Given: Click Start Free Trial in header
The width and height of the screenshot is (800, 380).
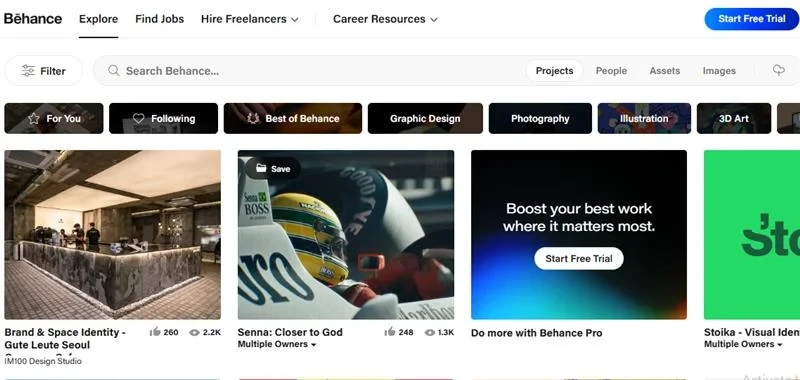Looking at the screenshot, I should pos(752,19).
